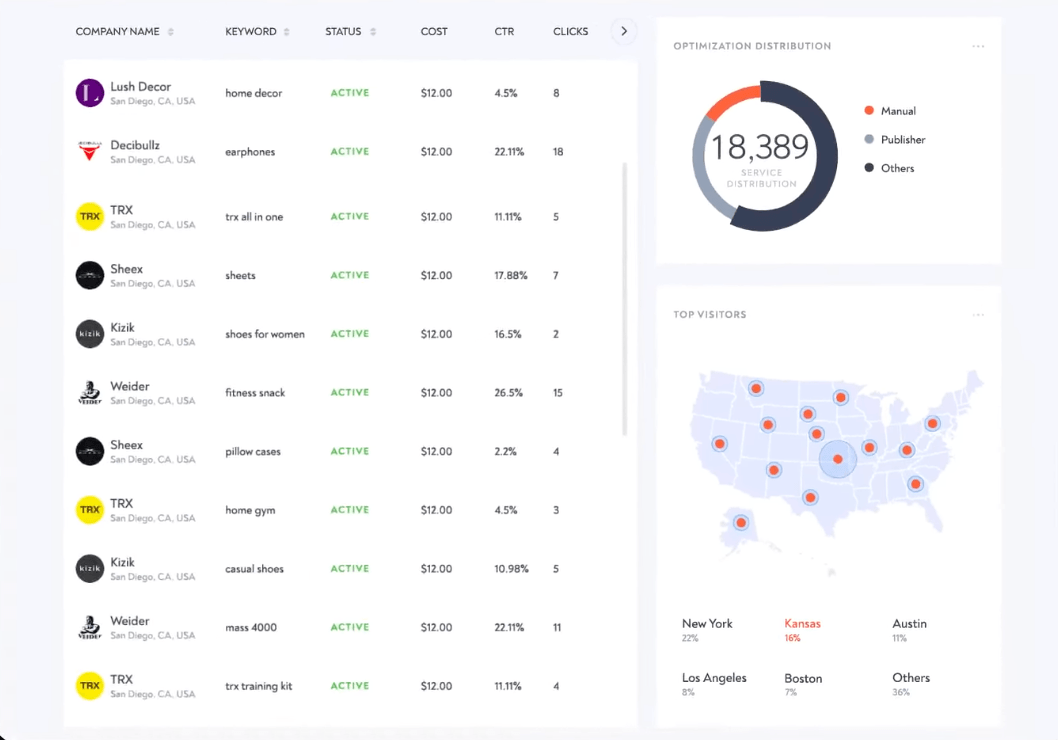Image resolution: width=1058 pixels, height=740 pixels.
Task: Click the right arrow to show more columns
Action: coord(624,31)
